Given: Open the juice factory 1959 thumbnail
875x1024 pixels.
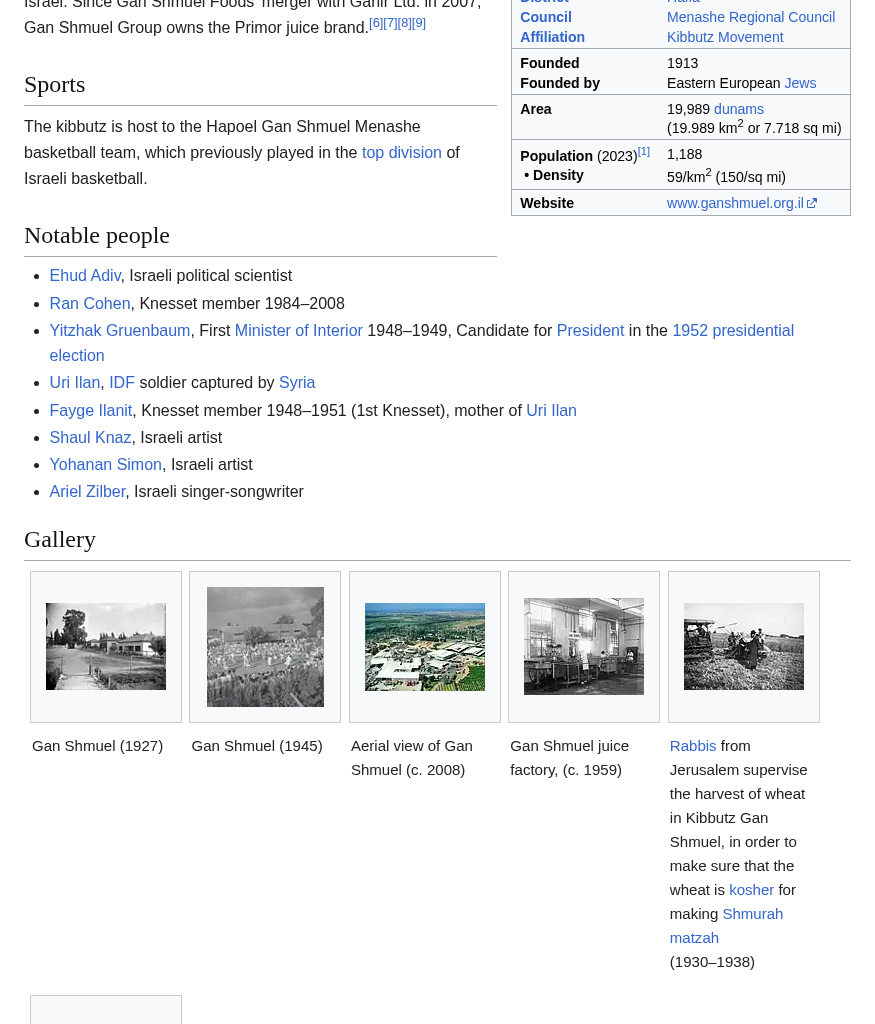Looking at the screenshot, I should [x=584, y=646].
